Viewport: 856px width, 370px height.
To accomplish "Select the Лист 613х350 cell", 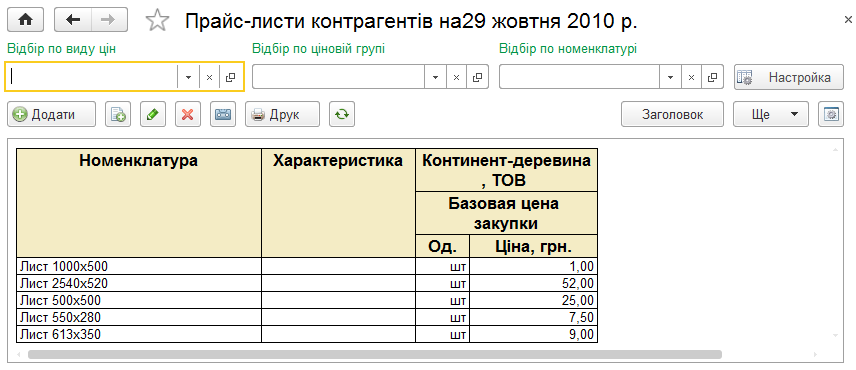I will [139, 334].
